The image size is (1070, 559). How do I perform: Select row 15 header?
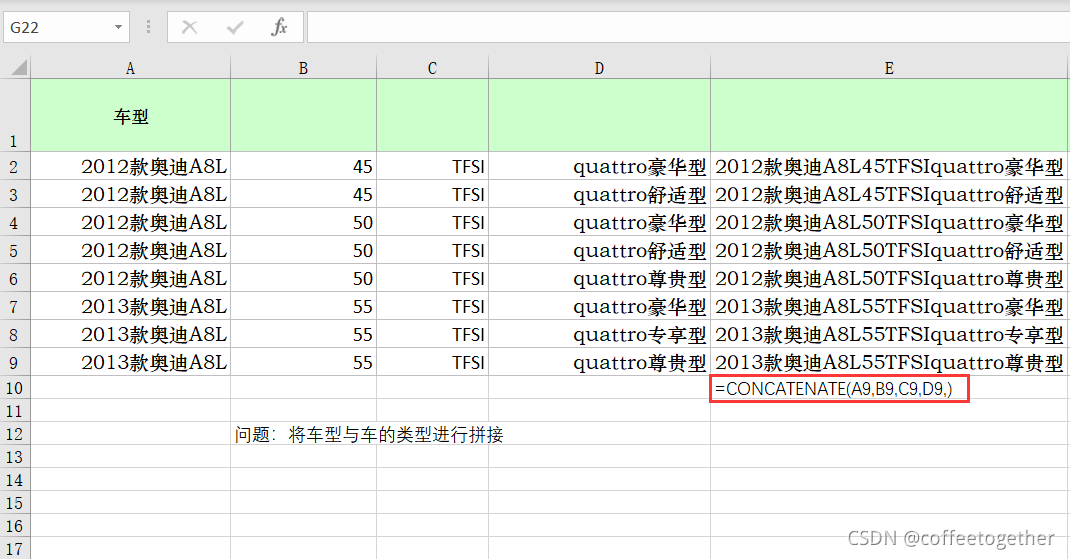15,502
